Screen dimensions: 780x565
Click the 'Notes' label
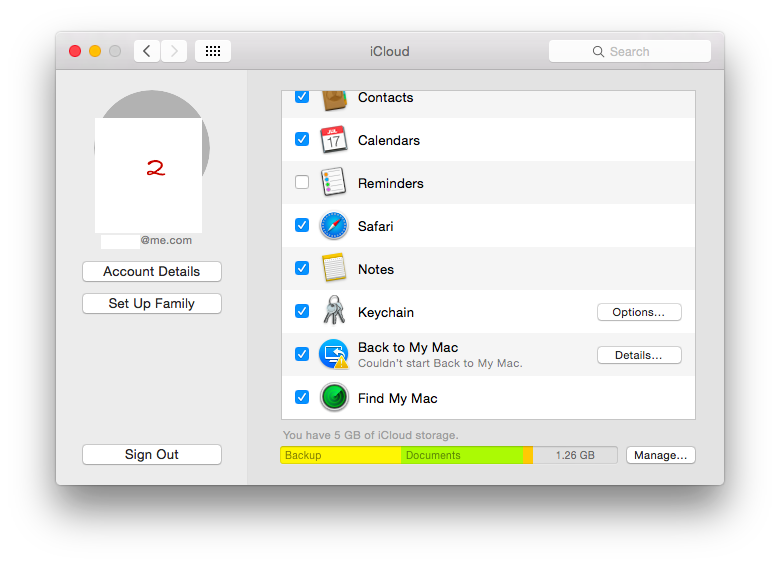point(376,269)
